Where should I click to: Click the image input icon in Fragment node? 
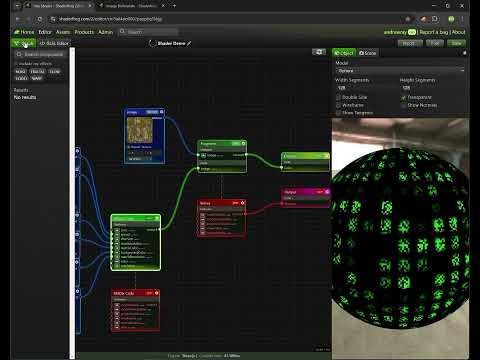pyautogui.click(x=203, y=156)
